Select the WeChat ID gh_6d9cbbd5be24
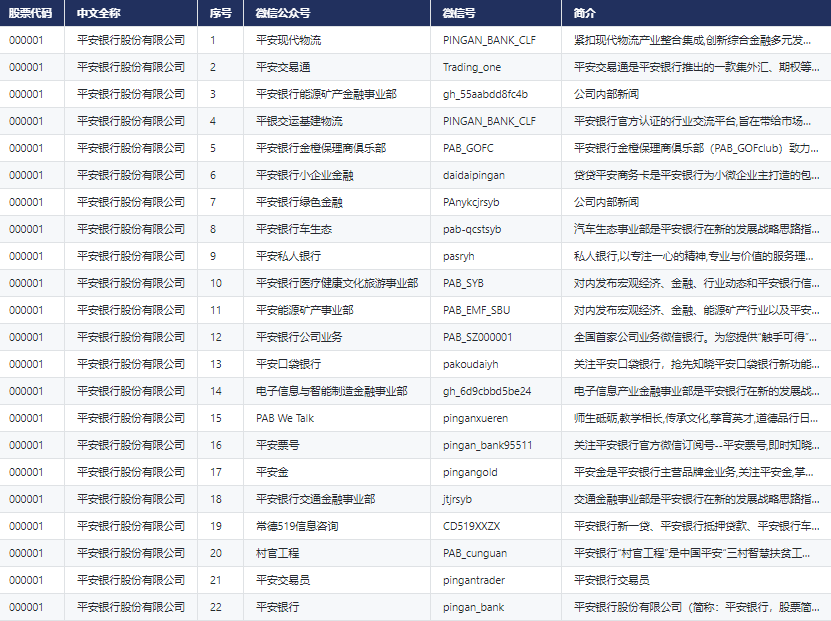Image resolution: width=831 pixels, height=621 pixels. click(x=487, y=392)
